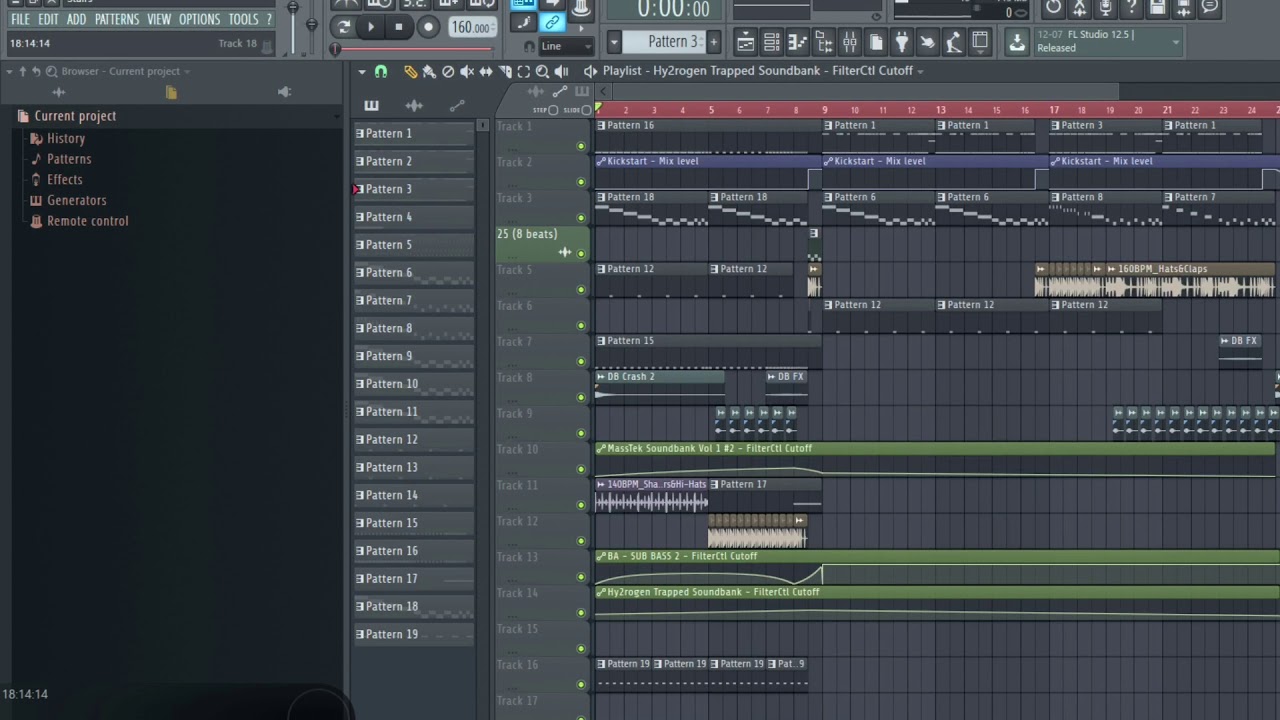
Task: Start playback with the Play button
Action: [371, 27]
